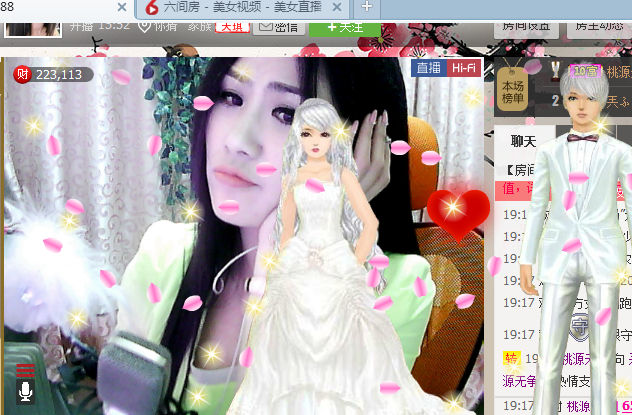632x415 pixels.
Task: Open the host avatar thumbnail
Action: click(x=33, y=29)
